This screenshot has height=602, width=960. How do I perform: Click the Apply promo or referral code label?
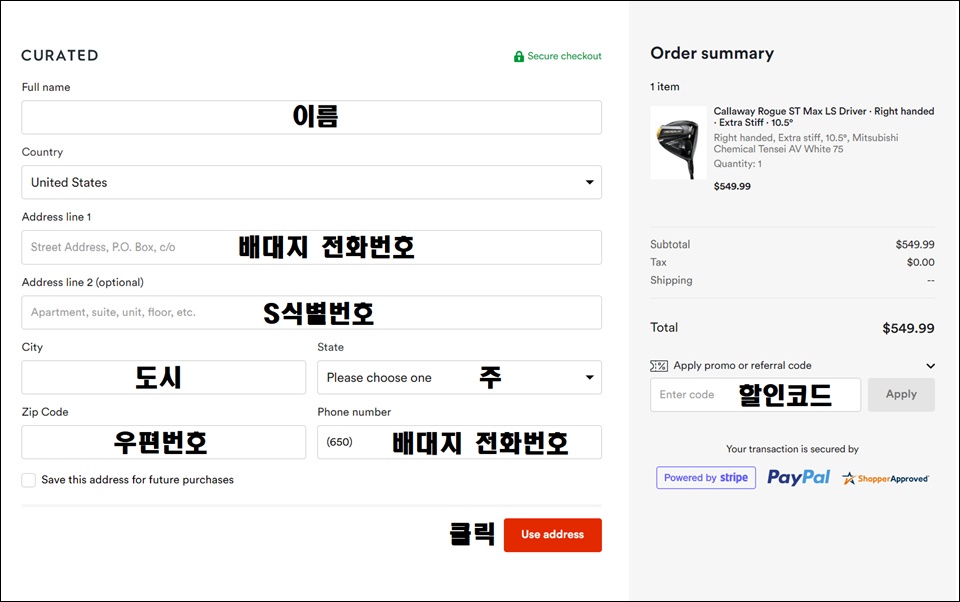(742, 366)
